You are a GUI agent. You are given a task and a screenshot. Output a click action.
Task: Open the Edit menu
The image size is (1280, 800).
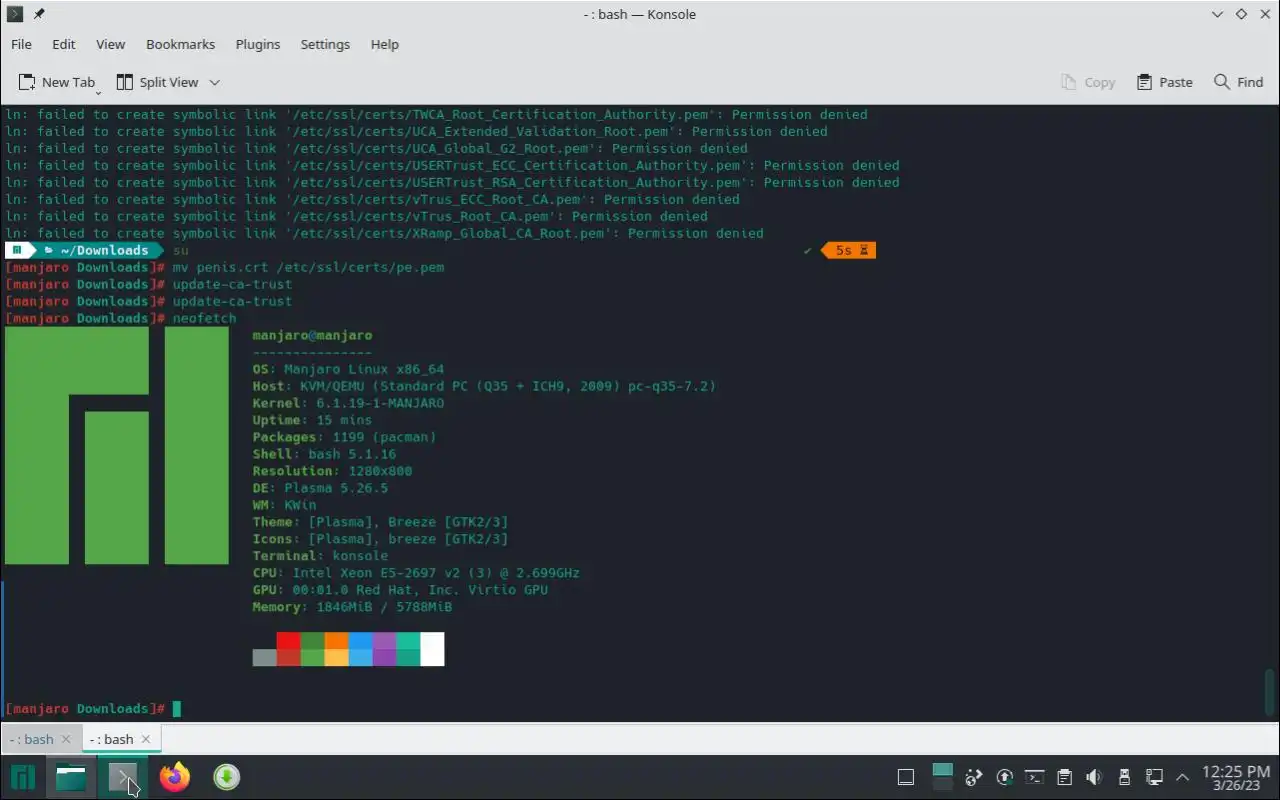(x=64, y=44)
